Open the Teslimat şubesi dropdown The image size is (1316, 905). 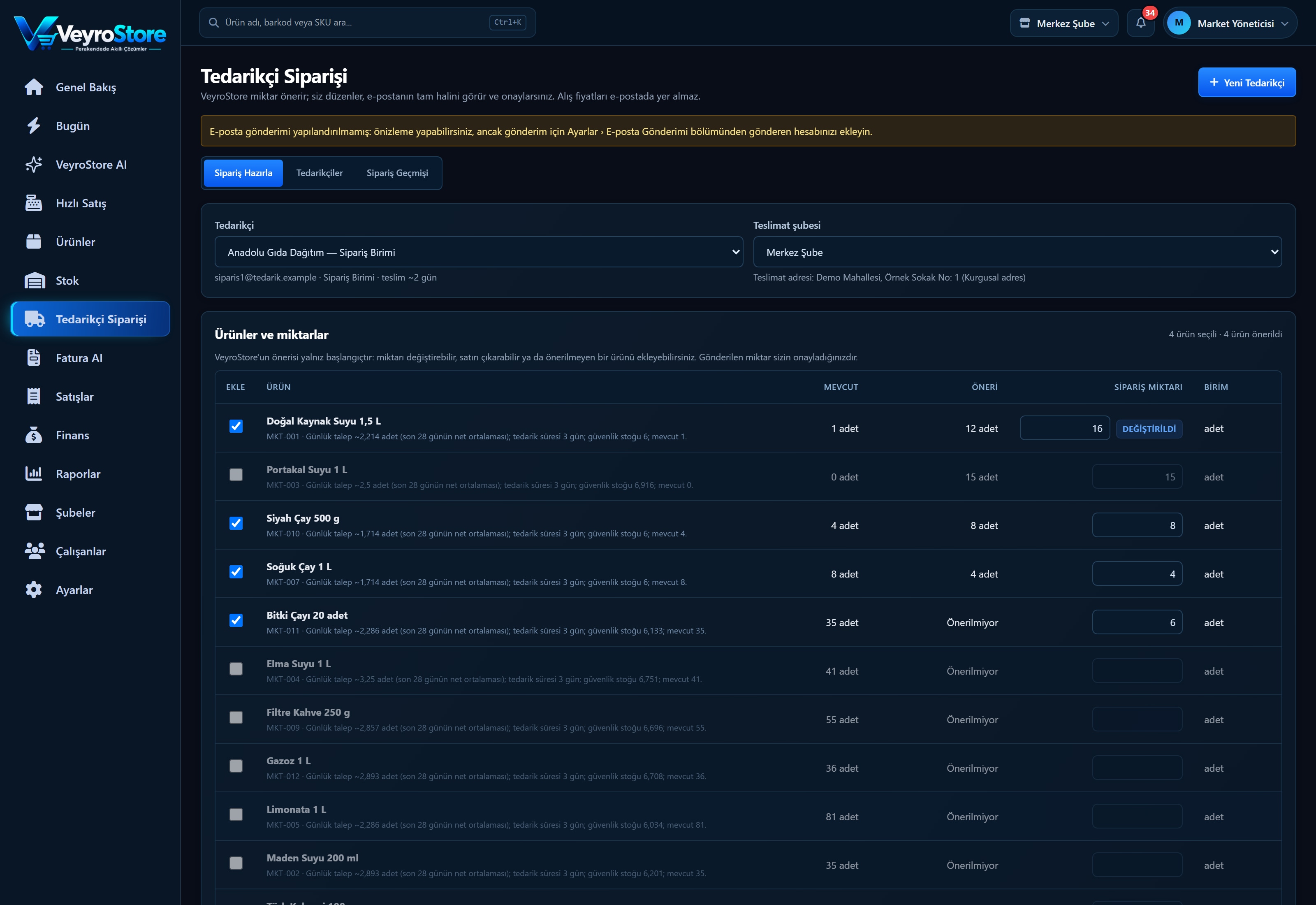click(1017, 252)
